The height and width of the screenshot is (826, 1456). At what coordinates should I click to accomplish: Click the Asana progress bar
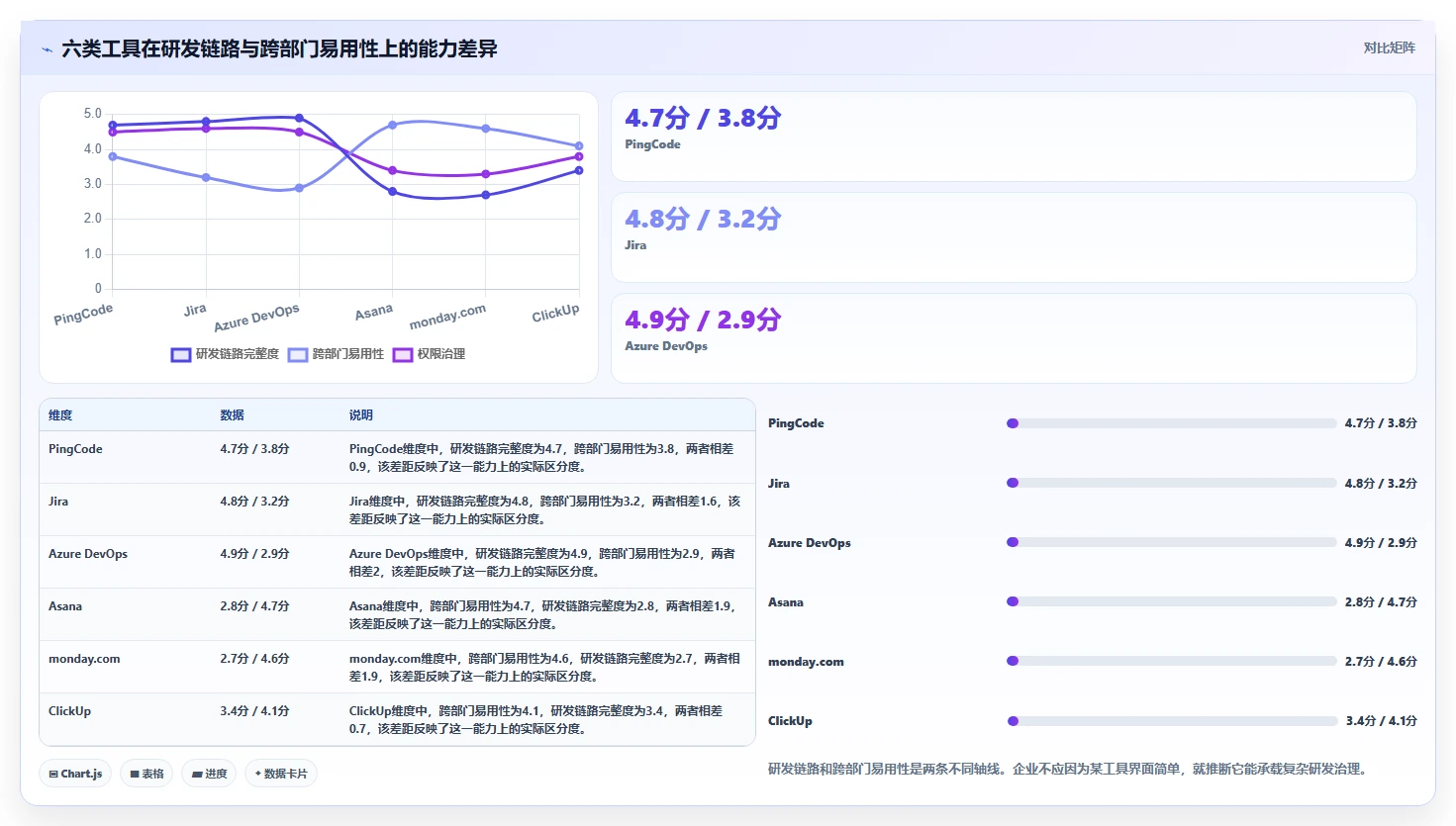1171,602
